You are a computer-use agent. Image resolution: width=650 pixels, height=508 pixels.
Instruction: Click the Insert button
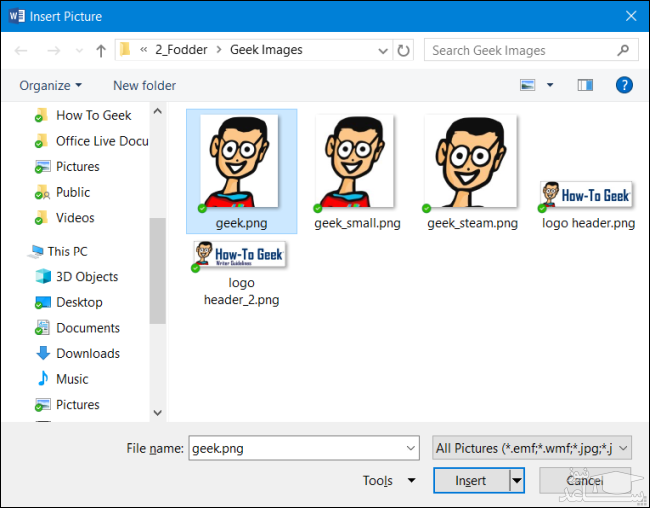pos(471,481)
